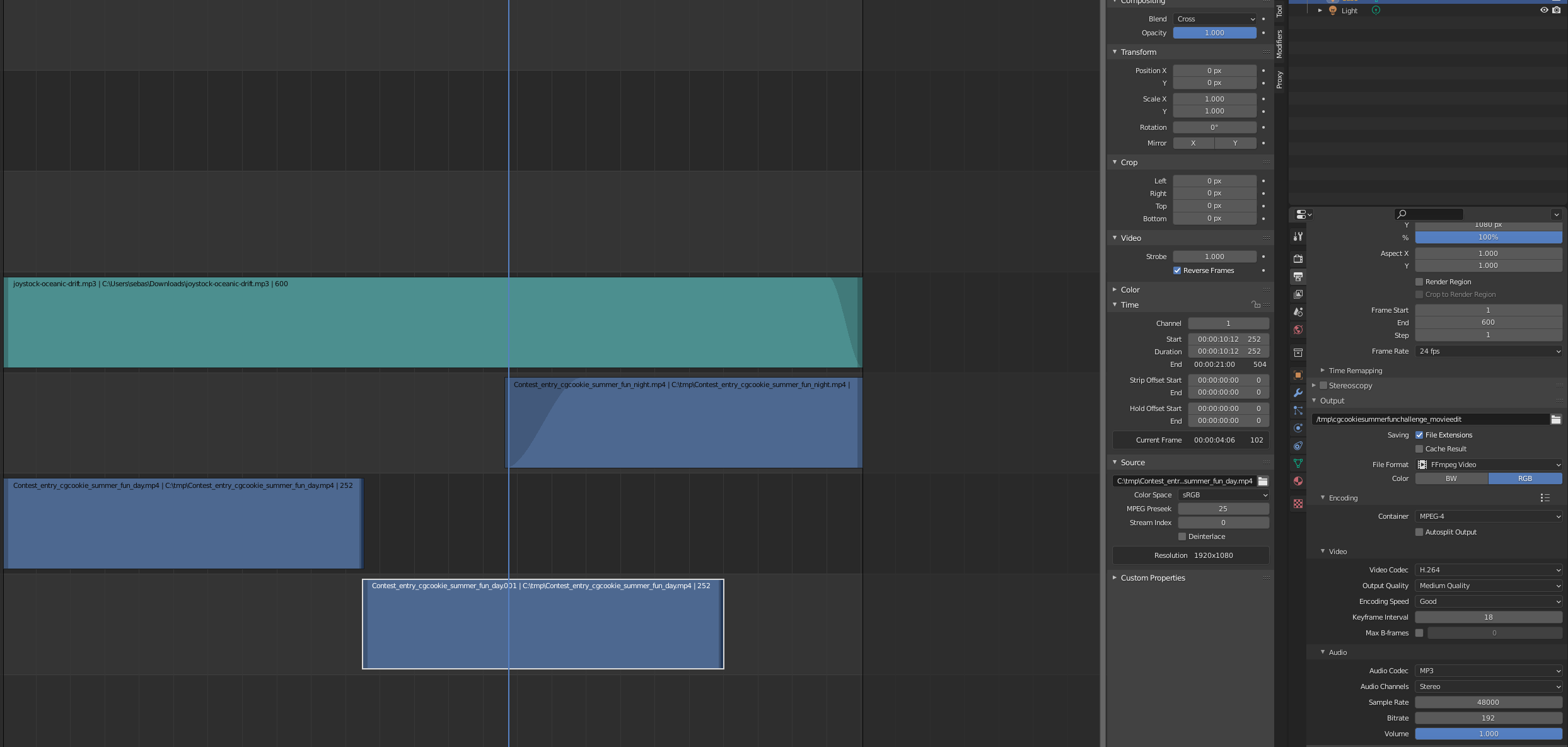Open the Render properties tab icon
1568x747 pixels.
tap(1298, 259)
